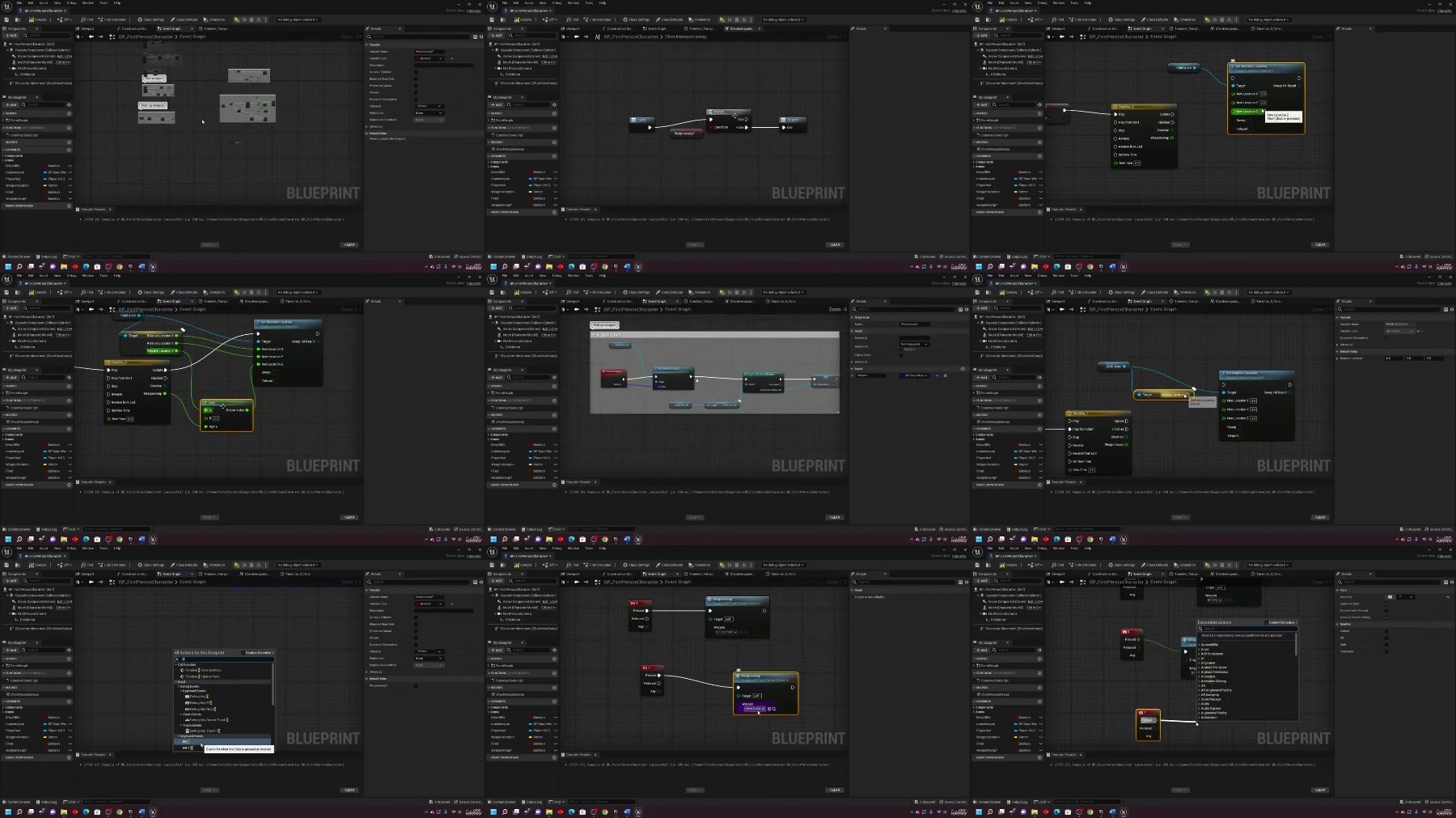Expand Audio Capture category in Executable actions
This screenshot has width=1456, height=818.
(1213, 708)
